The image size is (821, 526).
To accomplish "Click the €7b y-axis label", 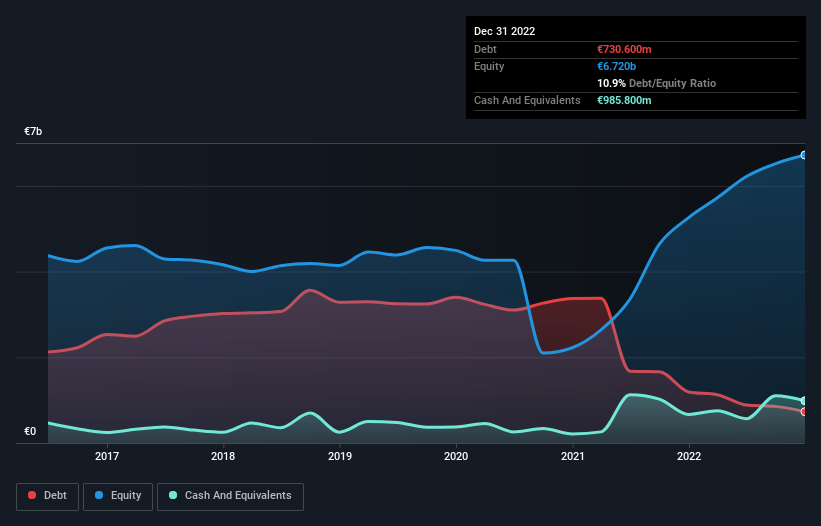I will click(x=33, y=131).
